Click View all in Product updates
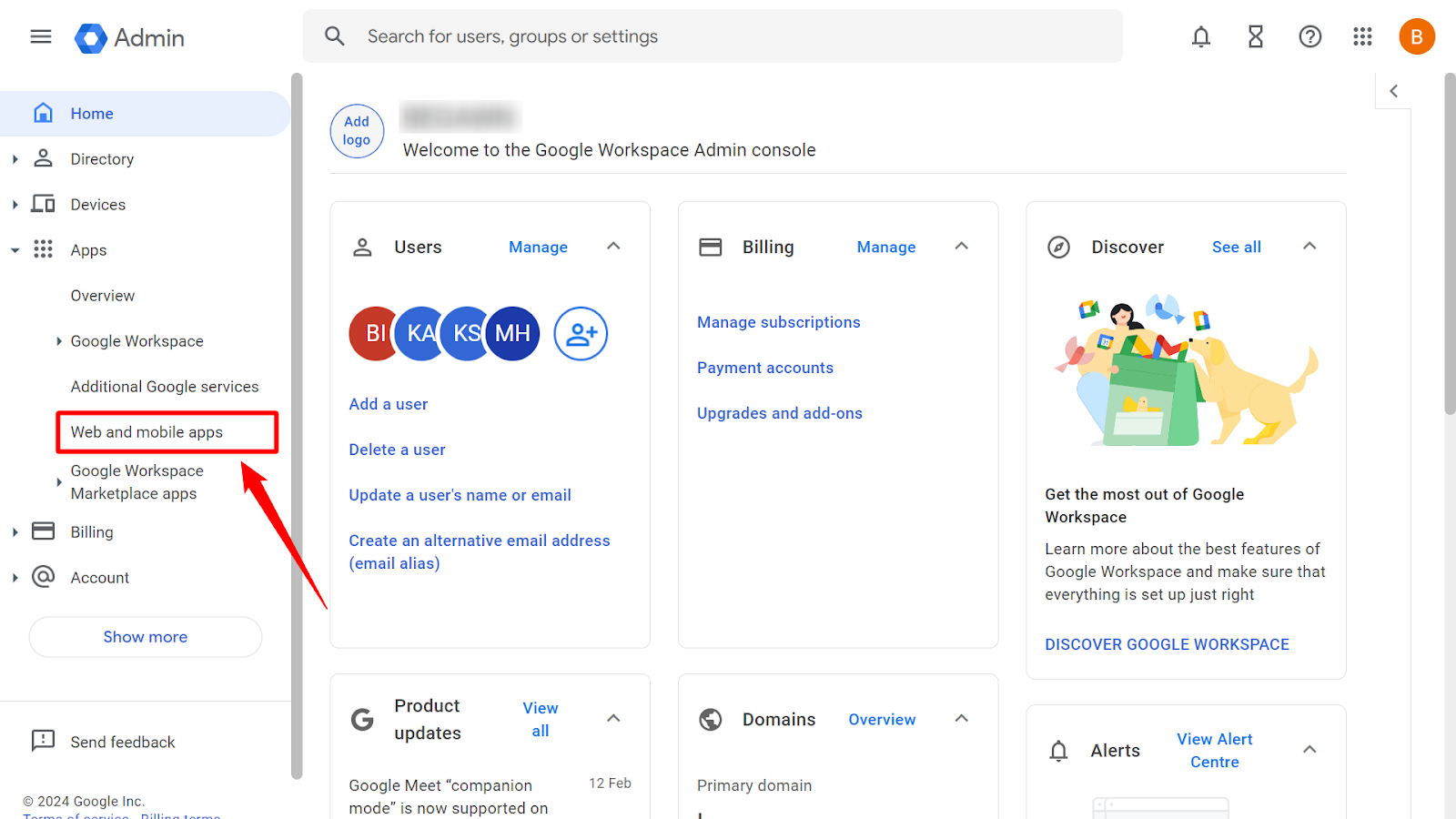The height and width of the screenshot is (819, 1456). [541, 719]
